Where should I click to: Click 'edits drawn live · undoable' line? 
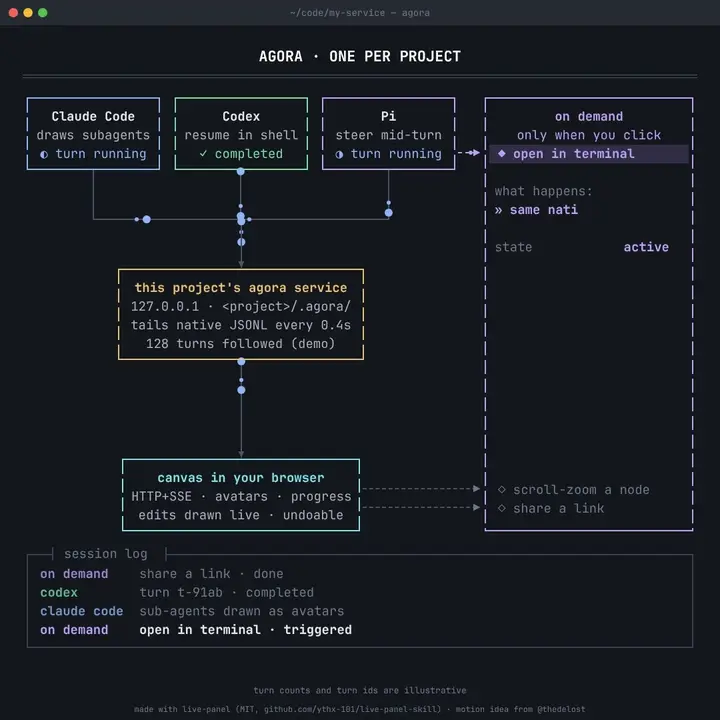click(241, 515)
